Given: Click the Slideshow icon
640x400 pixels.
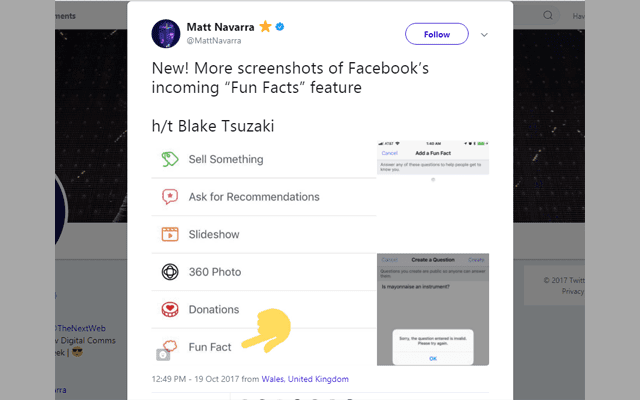Looking at the screenshot, I should pyautogui.click(x=170, y=235).
